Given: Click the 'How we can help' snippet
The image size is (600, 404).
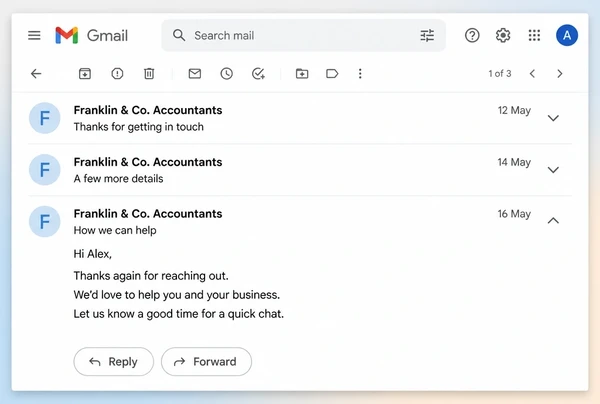Looking at the screenshot, I should [115, 230].
